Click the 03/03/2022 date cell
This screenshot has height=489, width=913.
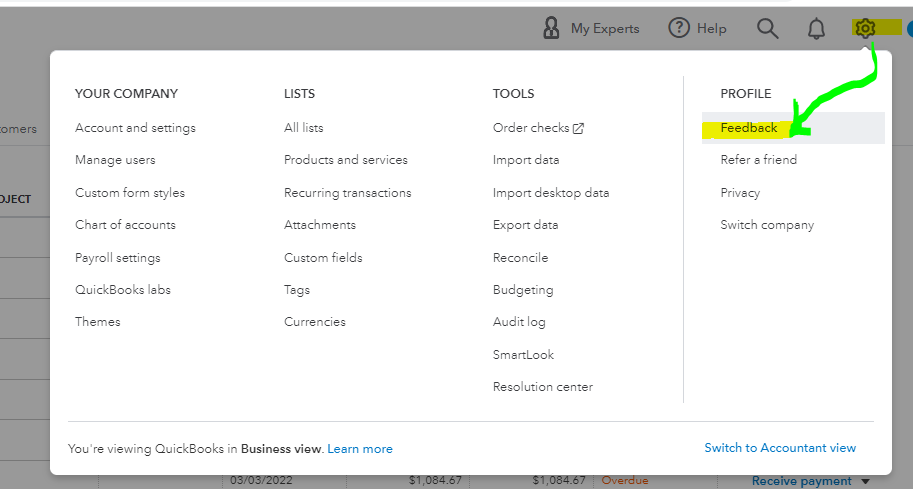261,480
